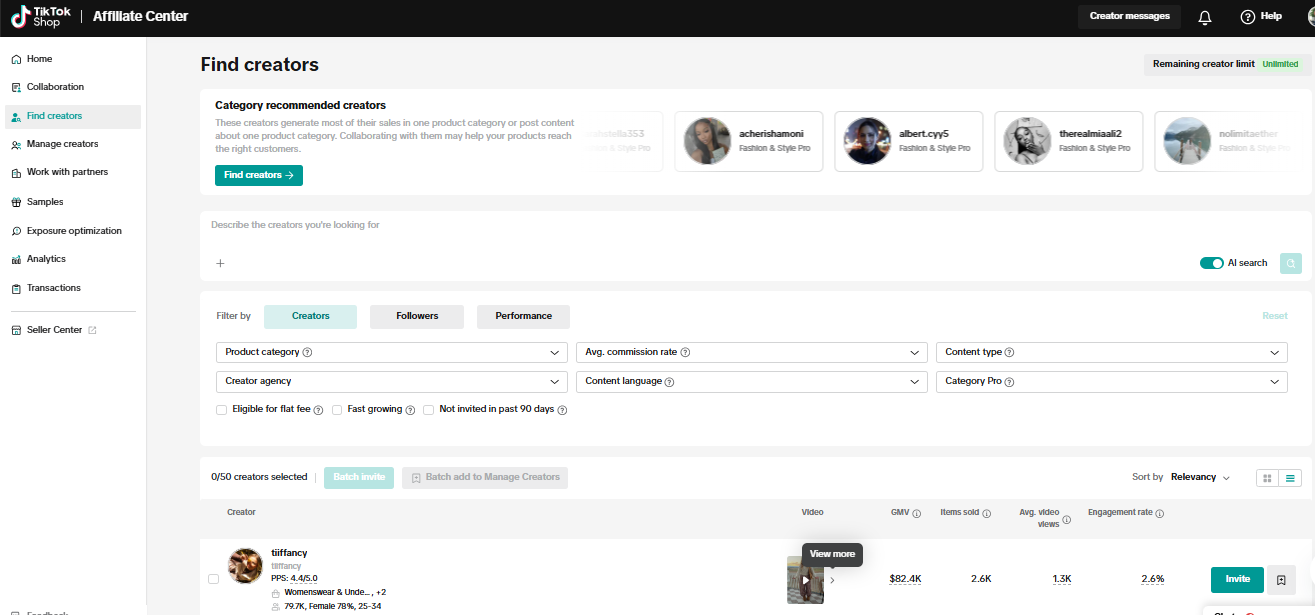Submit the AI search query icon
The width and height of the screenshot is (1315, 615).
coord(1291,263)
